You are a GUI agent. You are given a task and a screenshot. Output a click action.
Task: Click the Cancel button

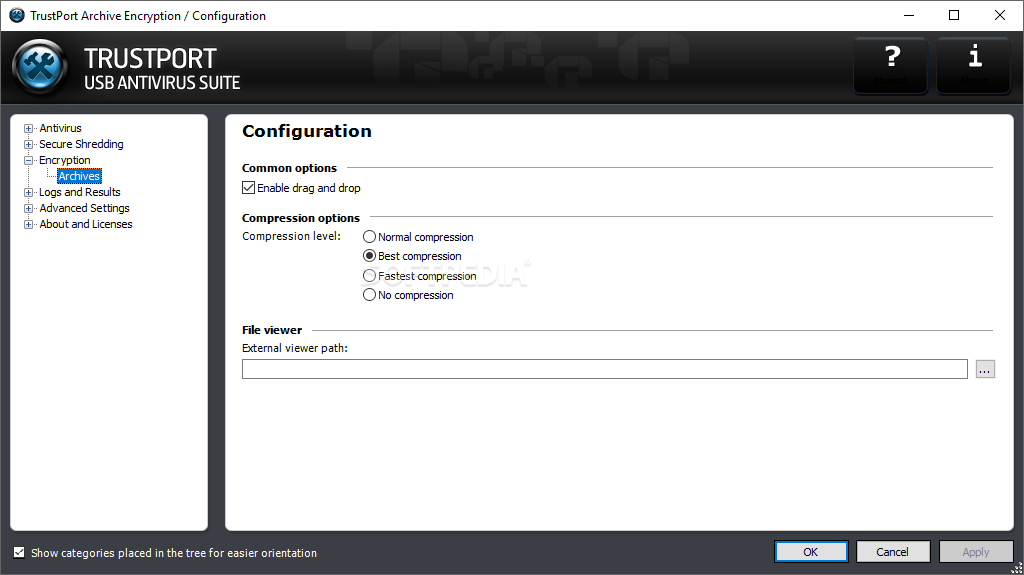pyautogui.click(x=893, y=552)
